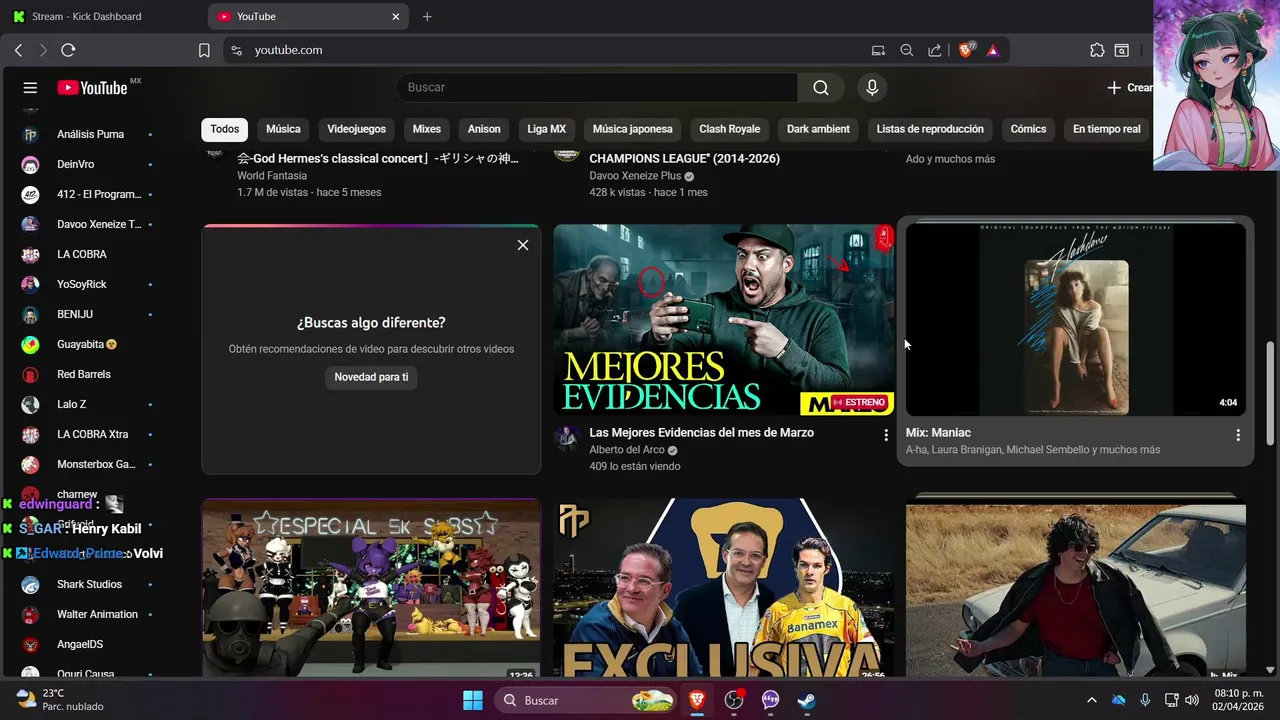Reload the page with refresh icon
The width and height of the screenshot is (1280, 720).
click(x=68, y=50)
